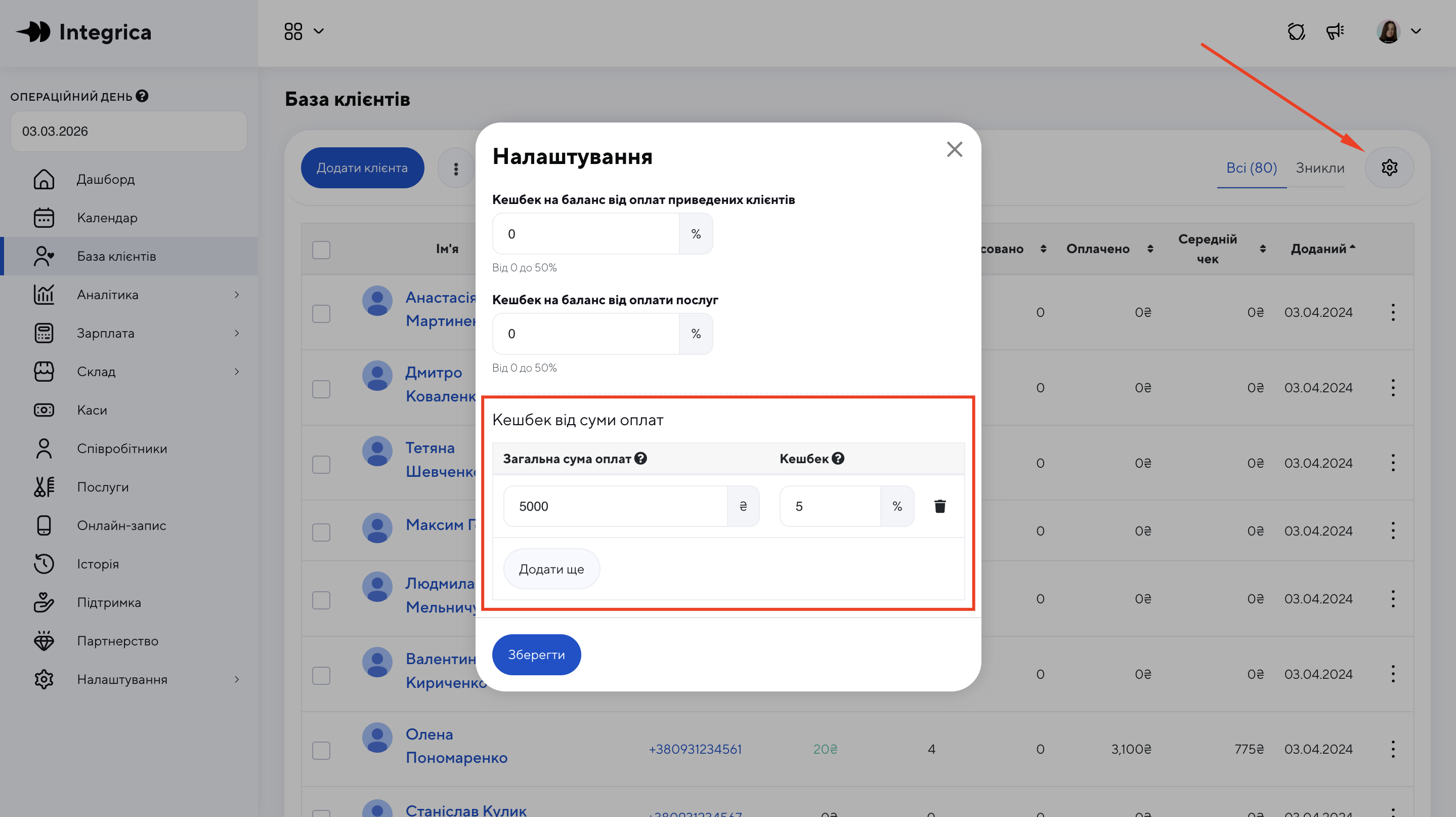Open user profile dropdown arrow
The height and width of the screenshot is (817, 1456).
pos(1416,32)
